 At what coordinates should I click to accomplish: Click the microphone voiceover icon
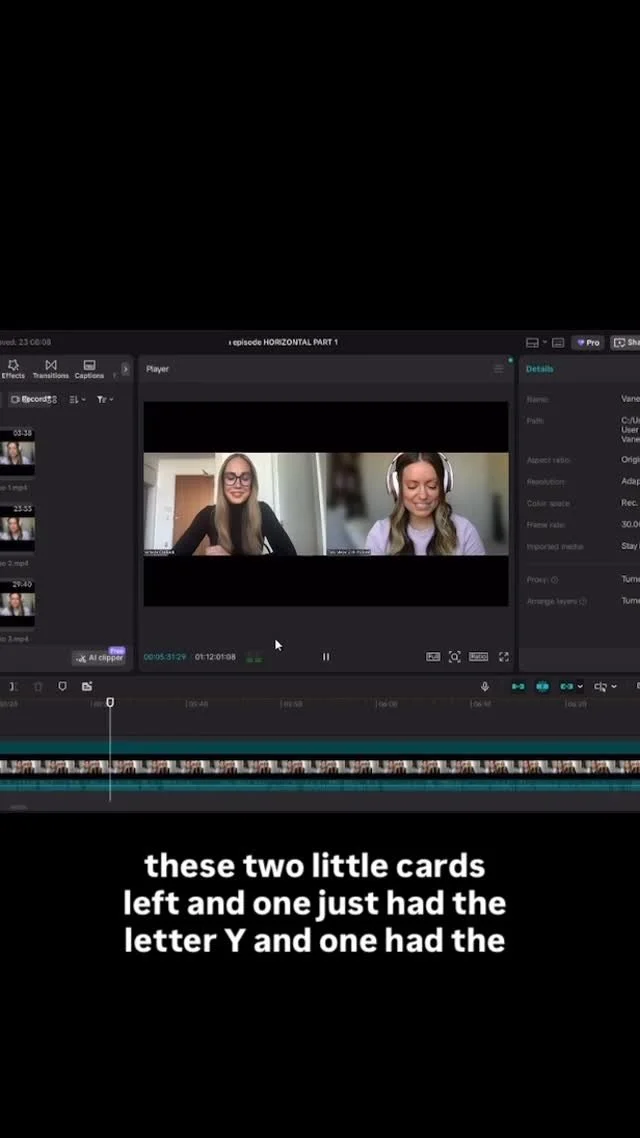coord(485,687)
